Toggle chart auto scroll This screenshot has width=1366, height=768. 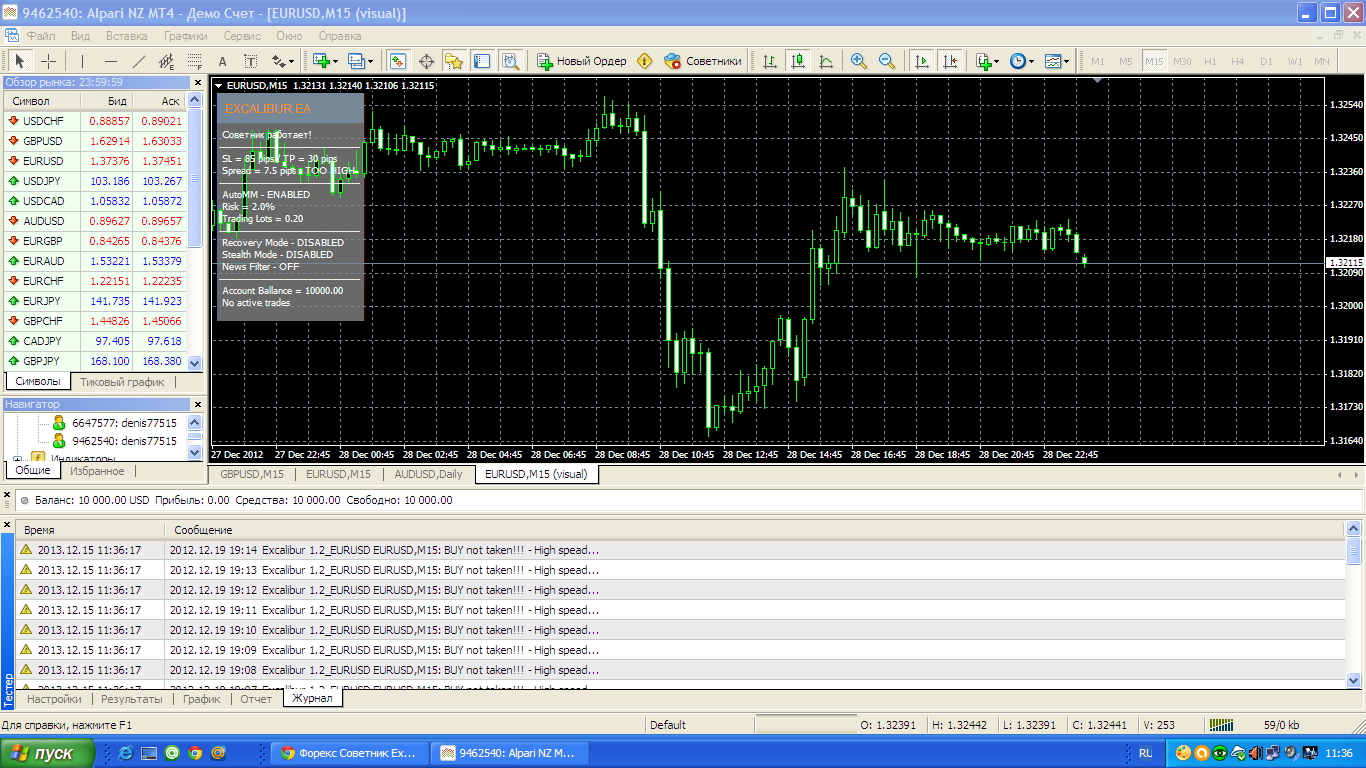(921, 61)
